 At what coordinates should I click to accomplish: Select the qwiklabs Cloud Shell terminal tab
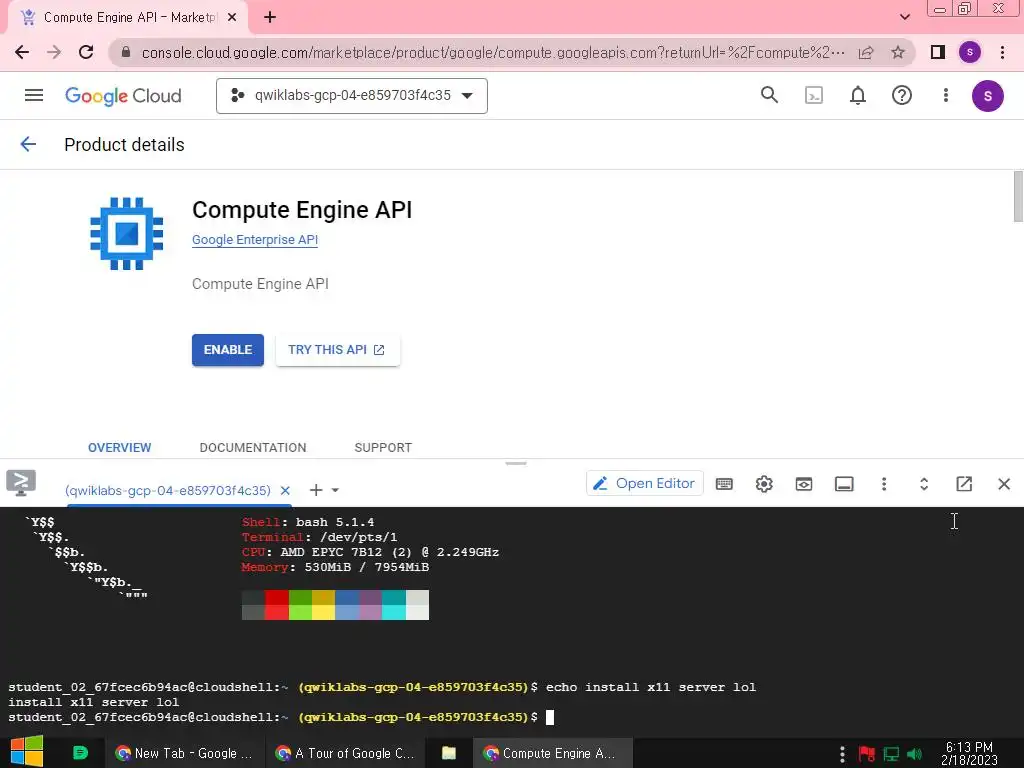[x=168, y=490]
